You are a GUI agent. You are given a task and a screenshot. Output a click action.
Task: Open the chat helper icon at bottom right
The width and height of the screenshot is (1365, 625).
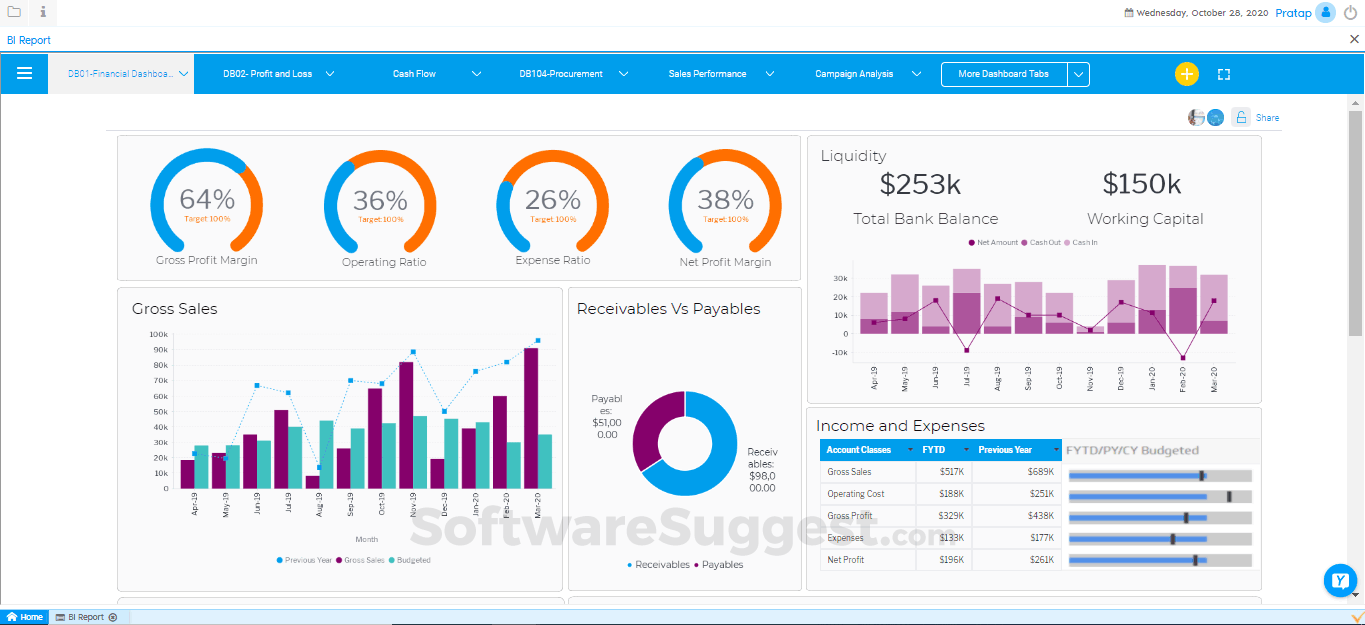click(1340, 580)
